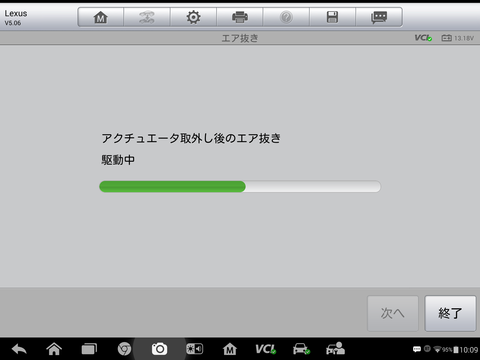
Task: Tap the Lexus V5.06 label
Action: point(16,18)
